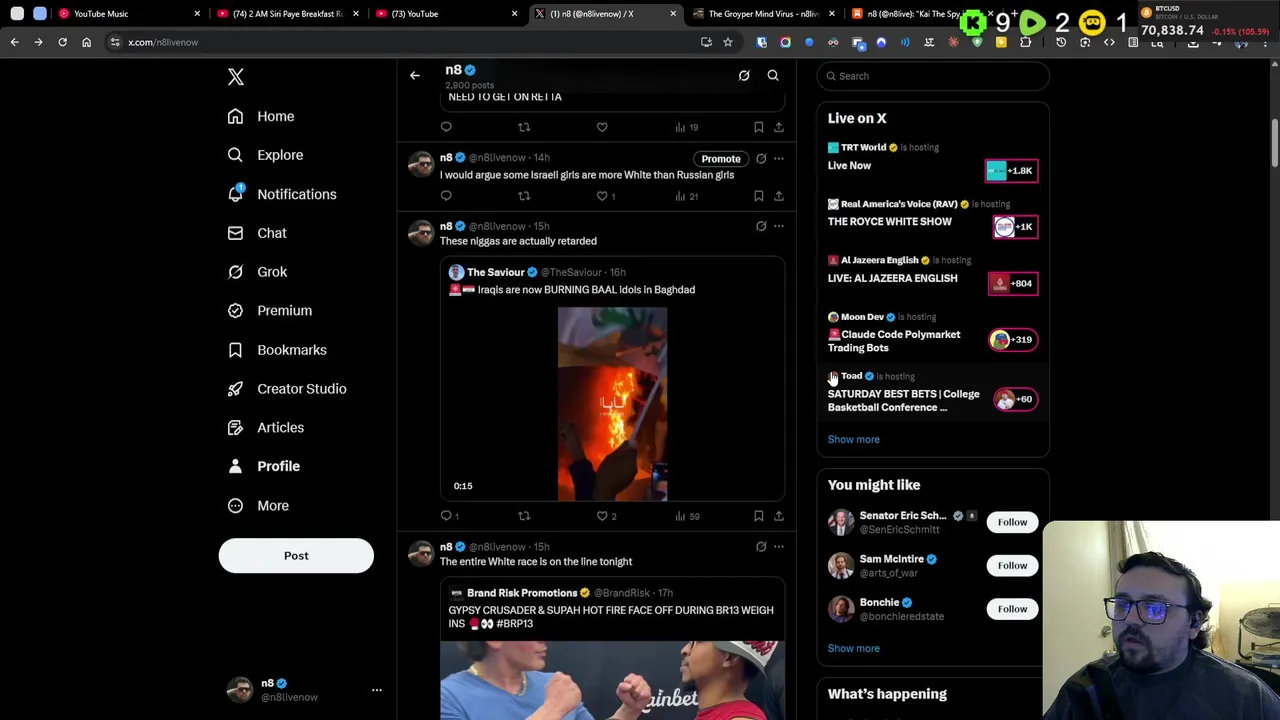
Task: Bookmark the Israeli girls post
Action: 759,196
